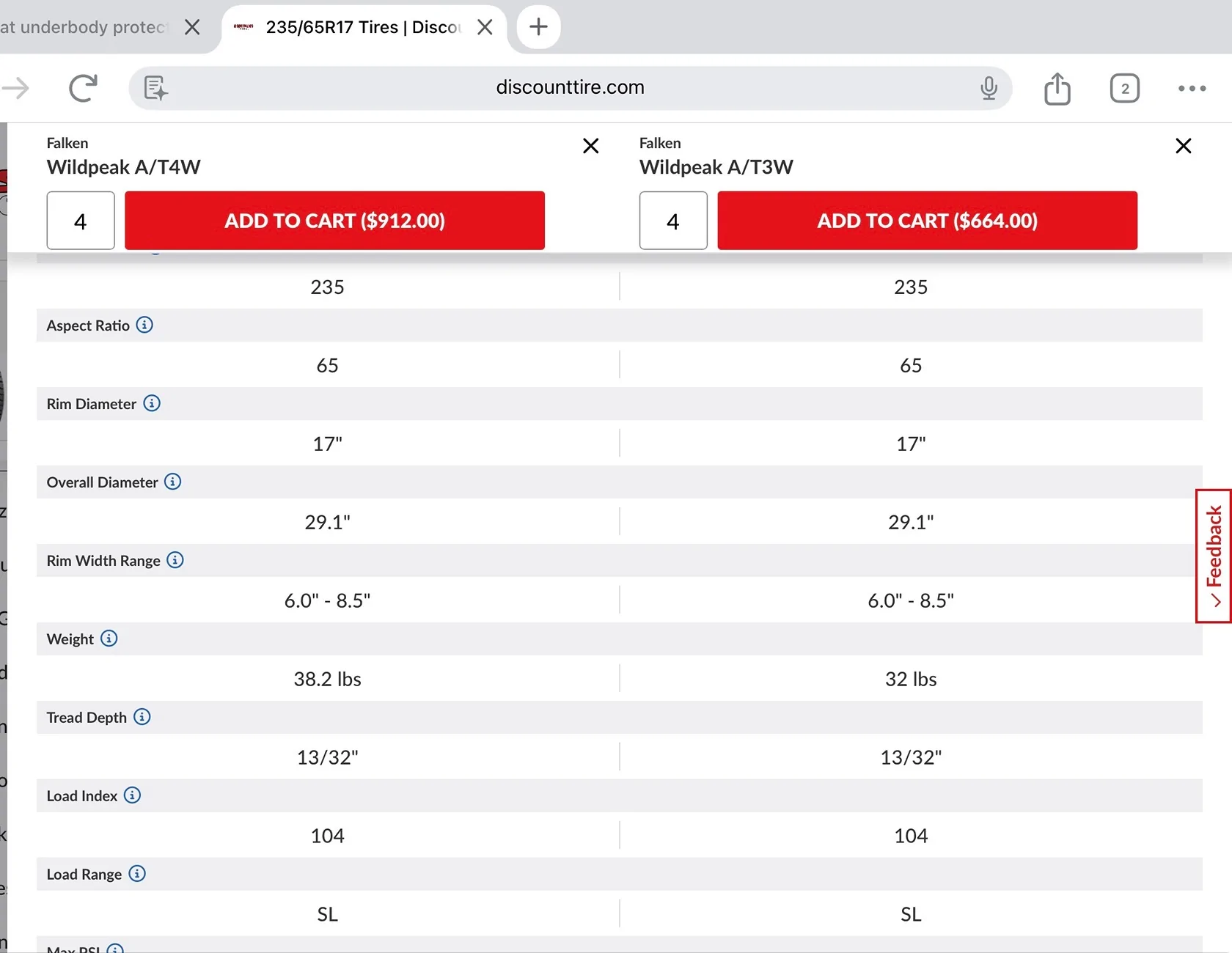Open the browser share menu
1232x953 pixels.
click(1057, 89)
